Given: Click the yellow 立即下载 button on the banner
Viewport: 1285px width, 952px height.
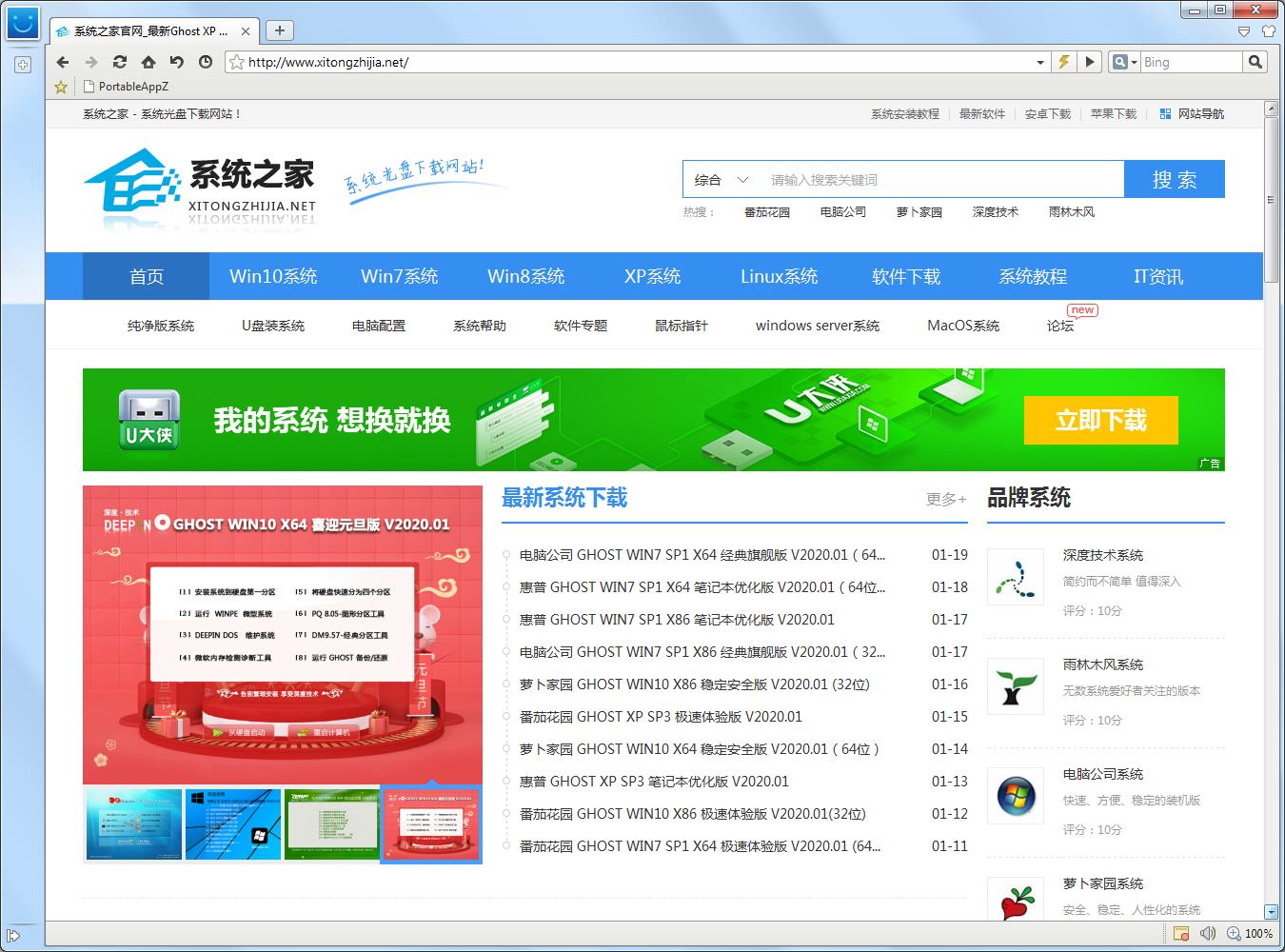Looking at the screenshot, I should coord(1100,420).
